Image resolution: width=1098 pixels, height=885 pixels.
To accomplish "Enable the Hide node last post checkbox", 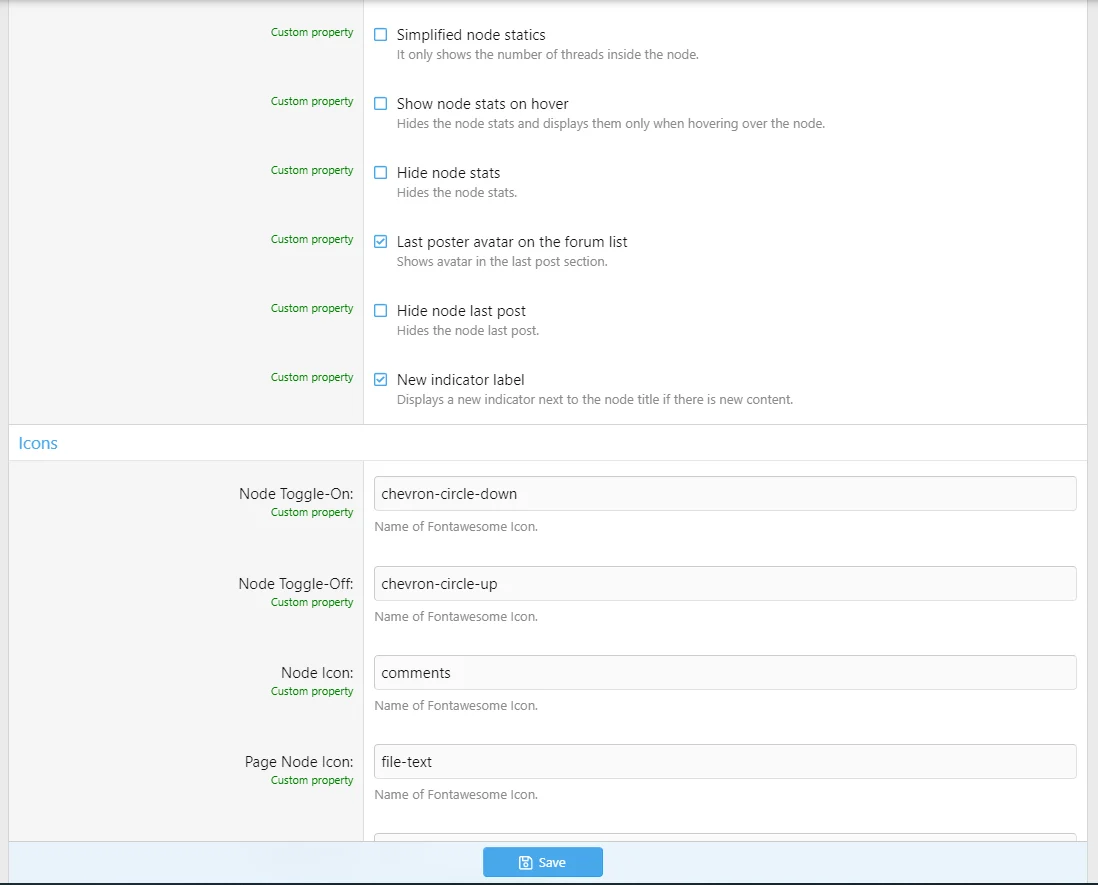I will click(381, 311).
